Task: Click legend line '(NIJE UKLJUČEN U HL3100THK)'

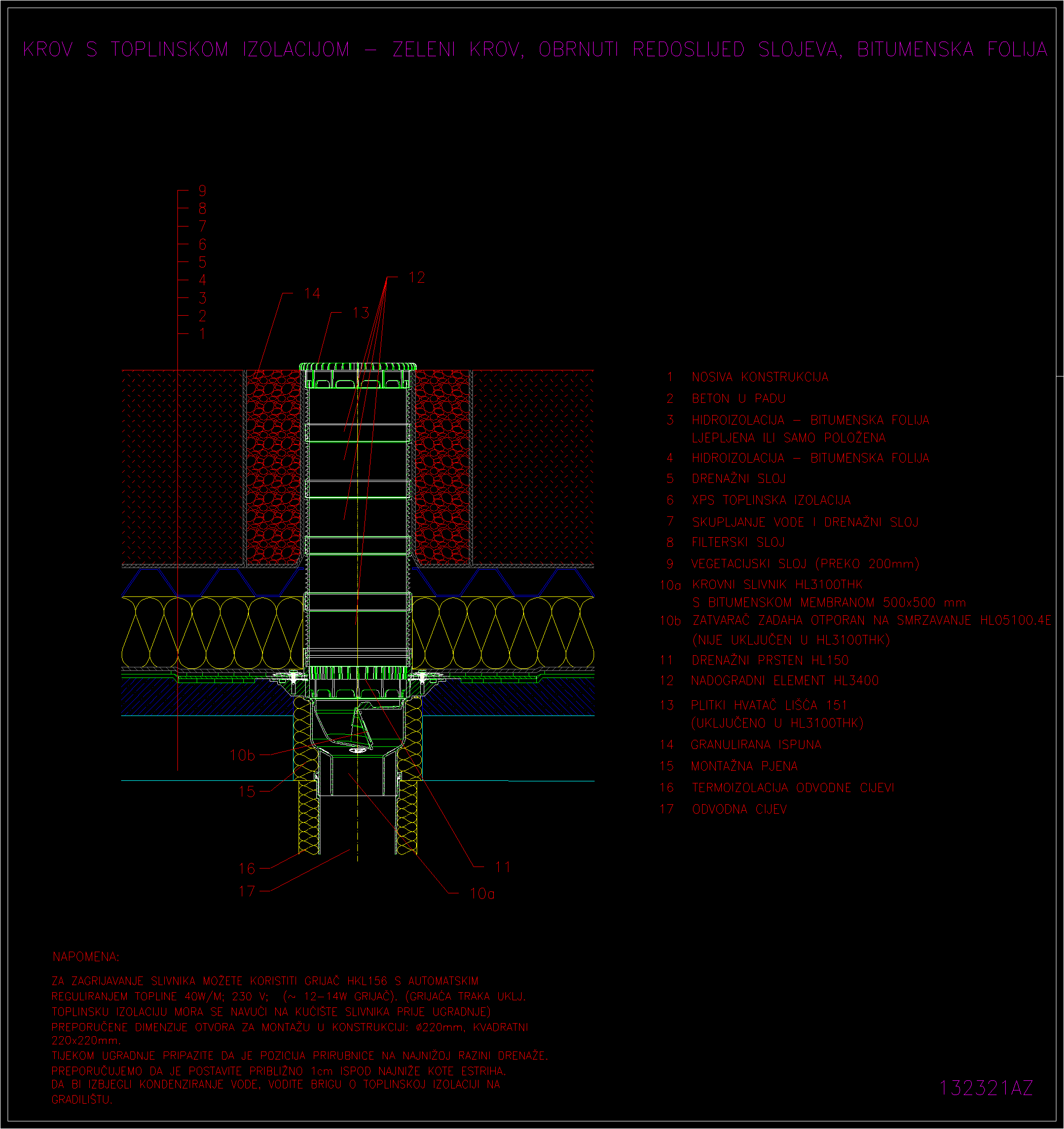Action: click(x=791, y=640)
